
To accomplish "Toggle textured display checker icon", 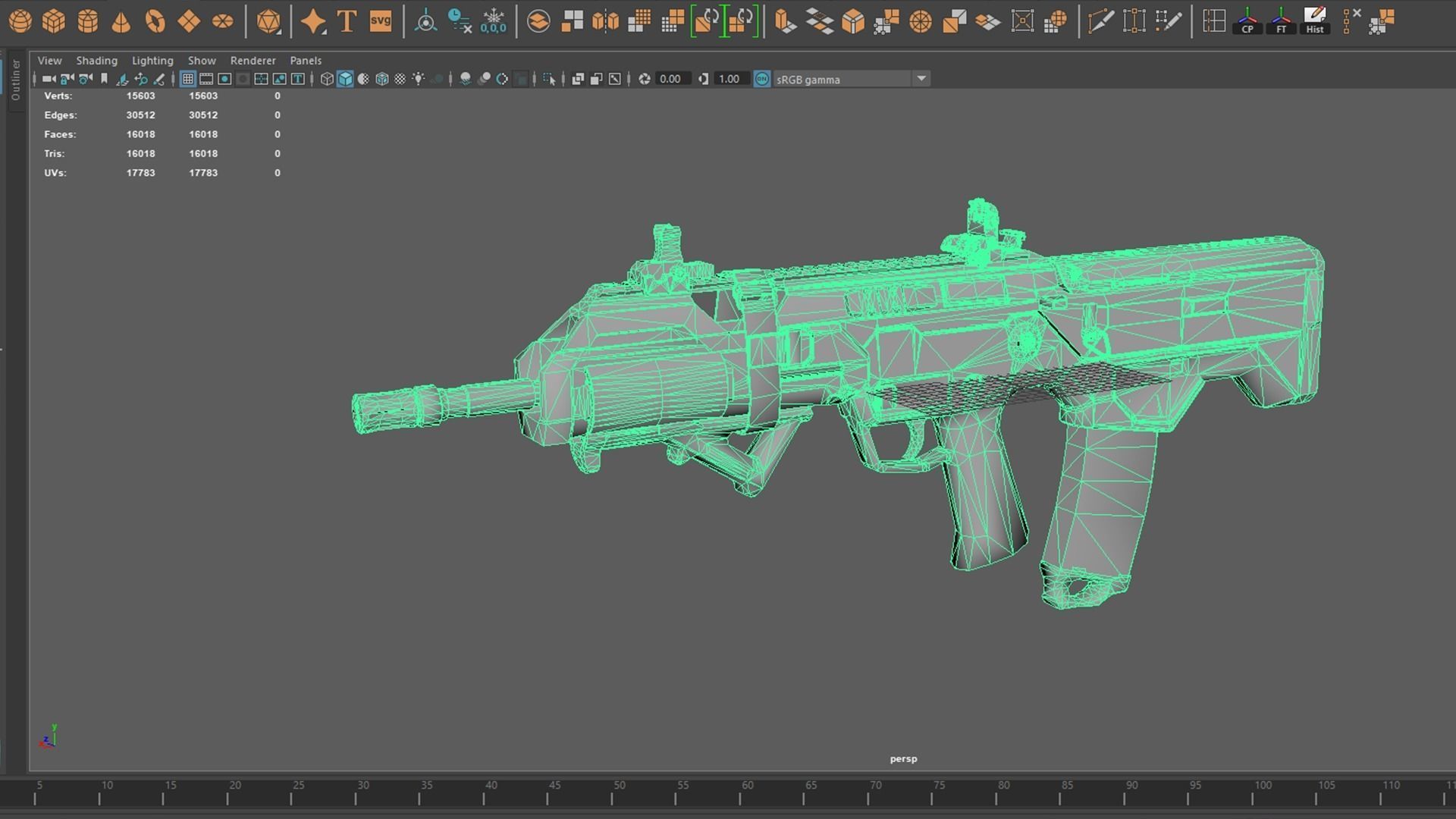I will pyautogui.click(x=400, y=79).
